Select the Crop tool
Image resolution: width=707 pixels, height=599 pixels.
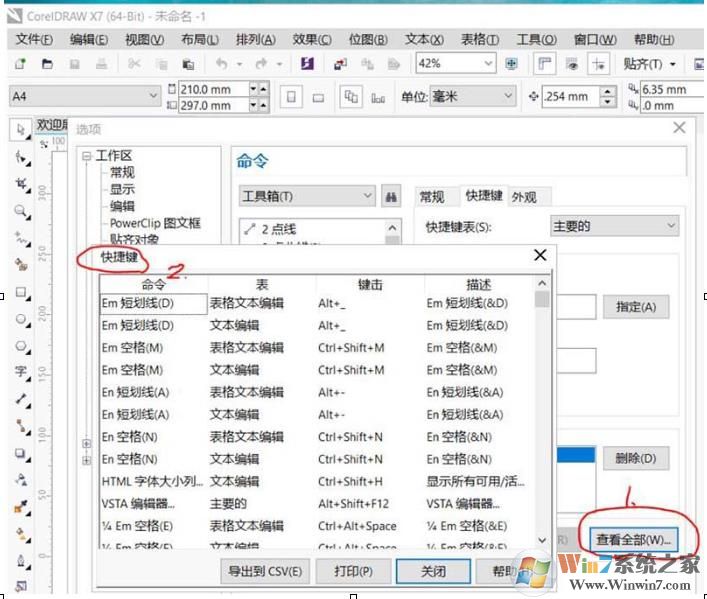coord(21,184)
